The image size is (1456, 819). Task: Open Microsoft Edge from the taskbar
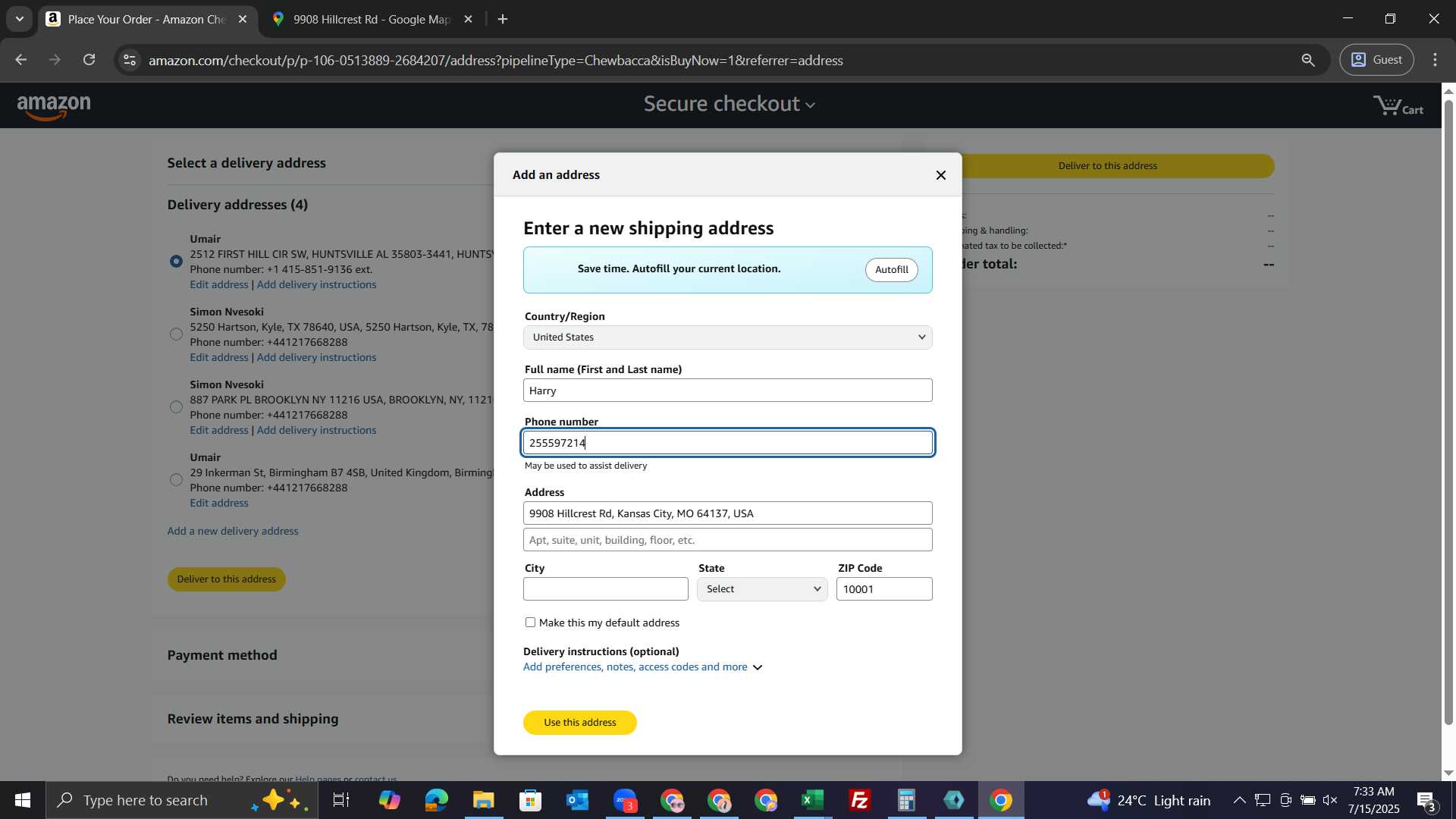click(x=436, y=801)
